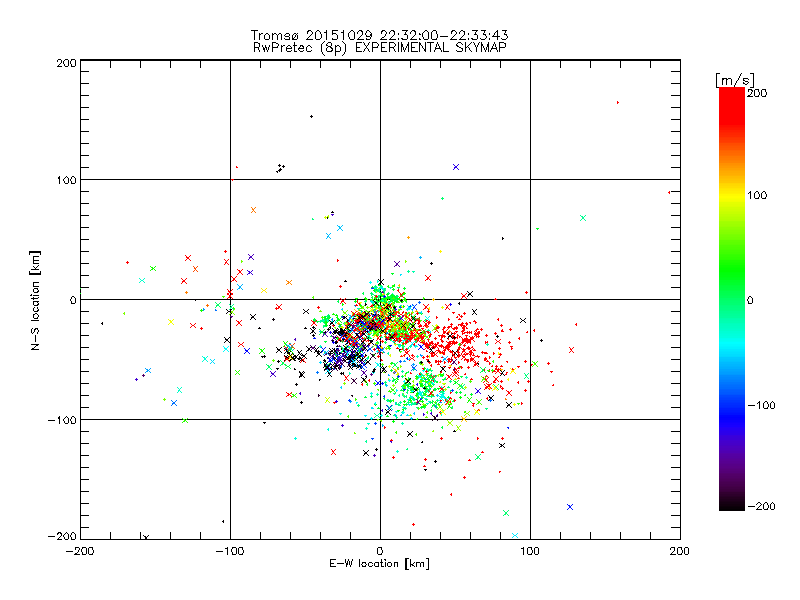
Task: Click the Y-axis tick label '100'
Action: tap(66, 180)
